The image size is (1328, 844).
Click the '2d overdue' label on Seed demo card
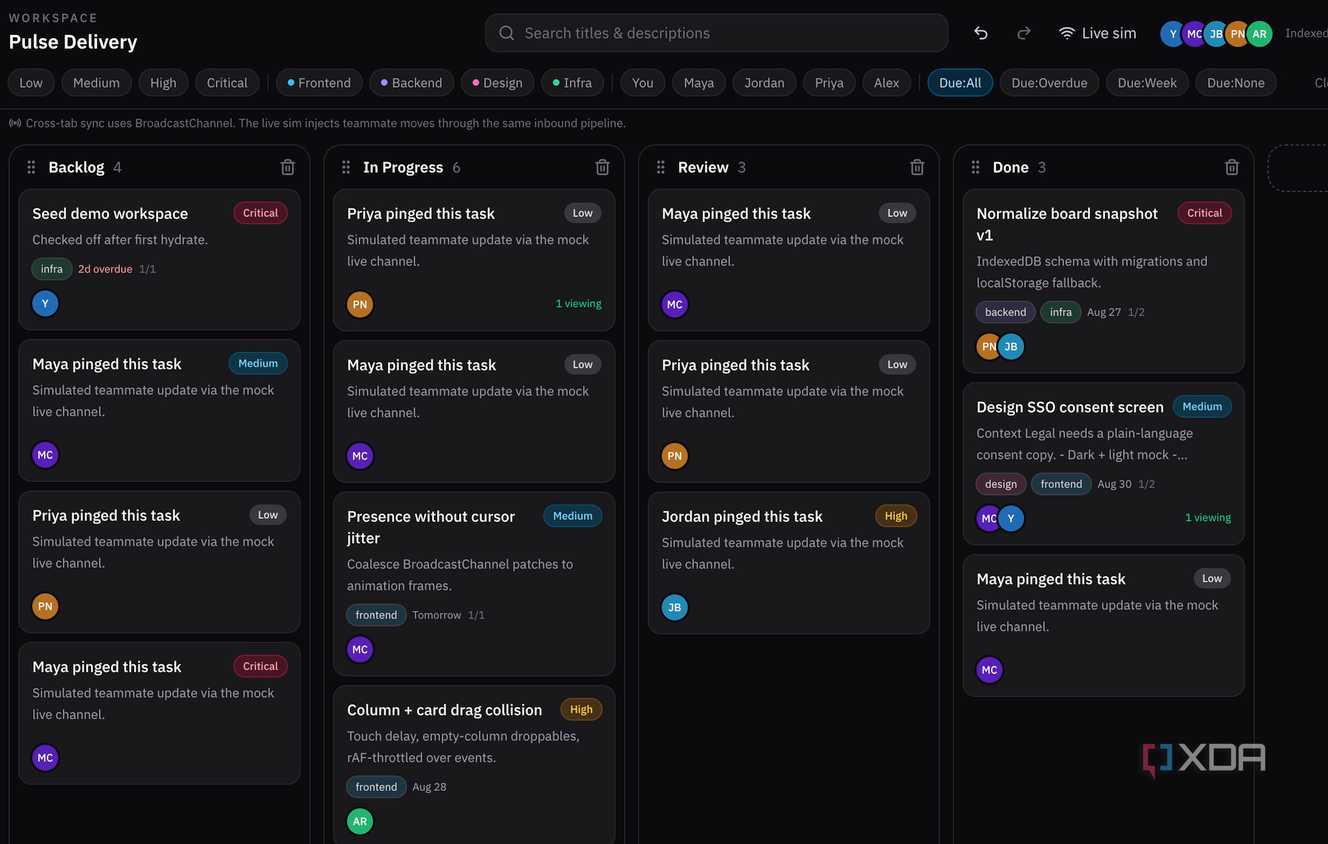(x=105, y=269)
